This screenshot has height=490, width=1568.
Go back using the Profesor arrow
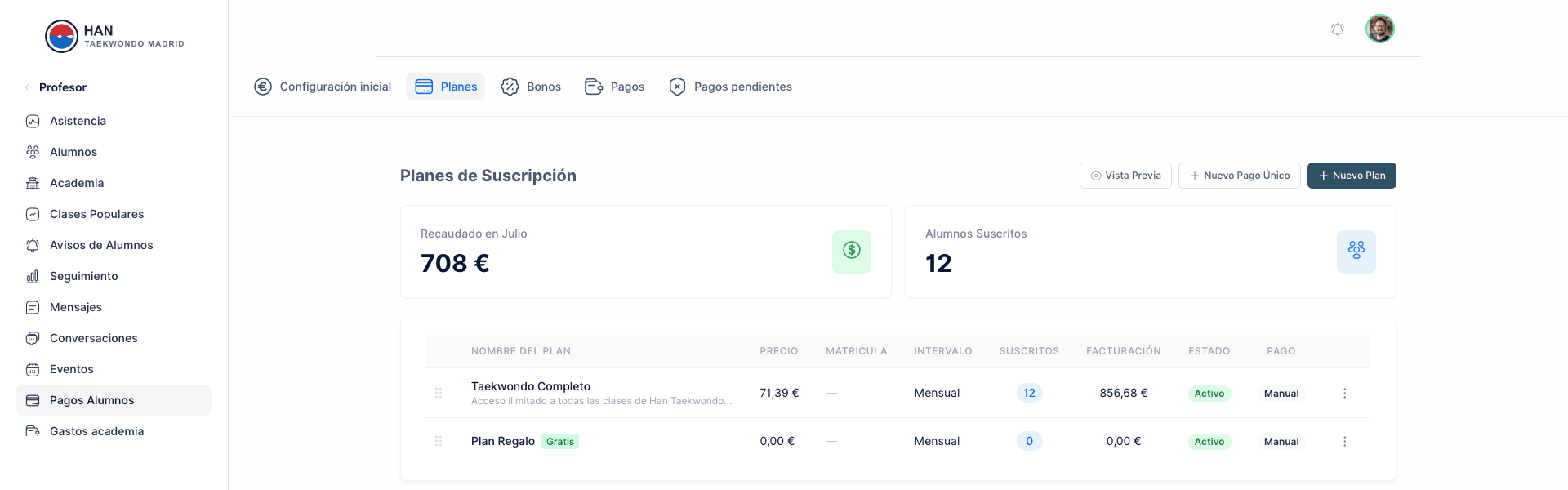tap(29, 87)
